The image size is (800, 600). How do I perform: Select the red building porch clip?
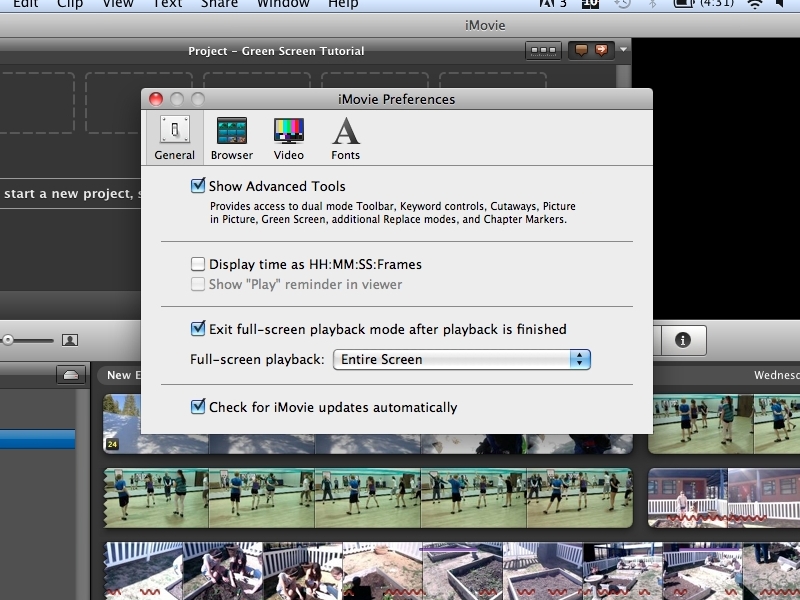pyautogui.click(x=724, y=498)
